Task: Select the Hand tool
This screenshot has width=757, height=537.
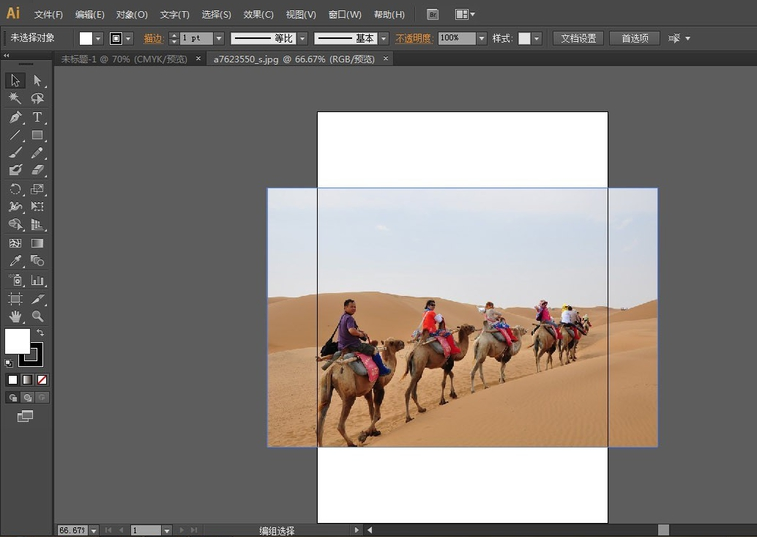Action: point(15,316)
